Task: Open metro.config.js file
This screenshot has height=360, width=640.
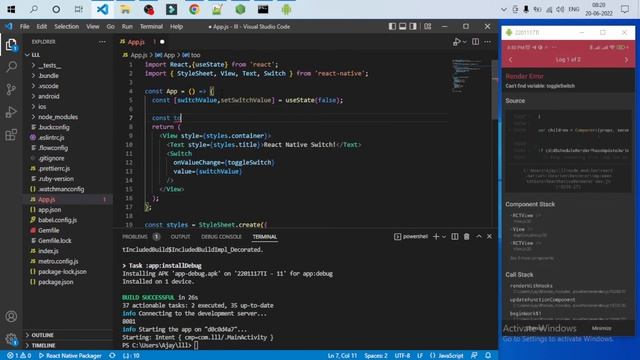Action: [x=58, y=261]
